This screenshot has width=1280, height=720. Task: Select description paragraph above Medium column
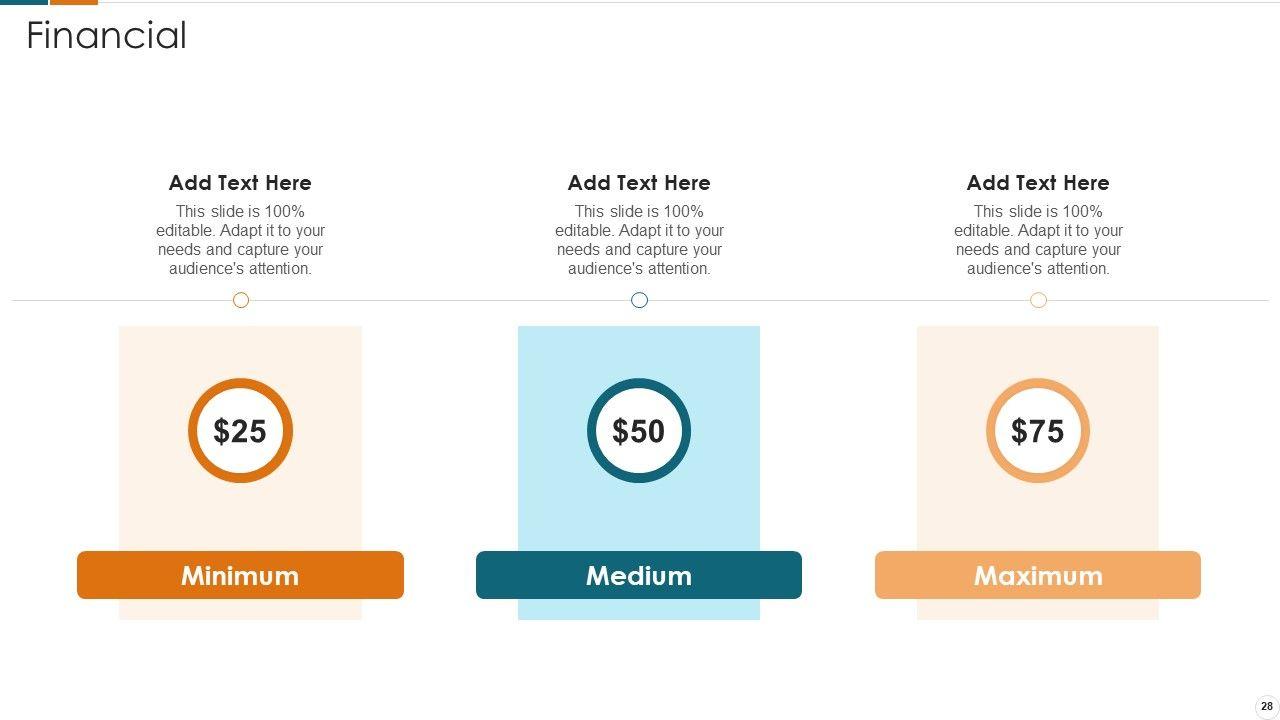coord(639,240)
